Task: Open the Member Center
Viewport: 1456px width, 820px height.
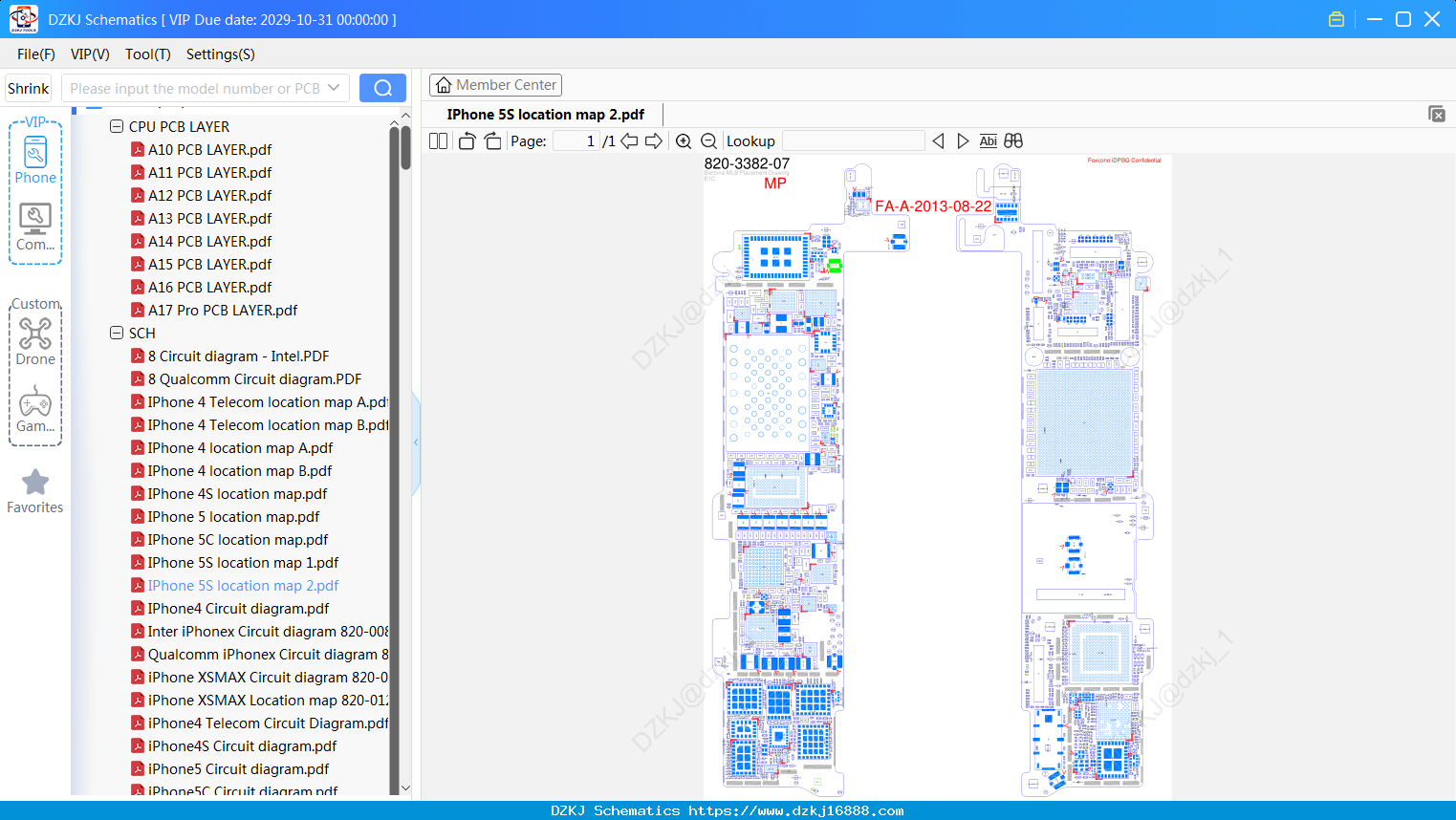Action: coord(495,85)
